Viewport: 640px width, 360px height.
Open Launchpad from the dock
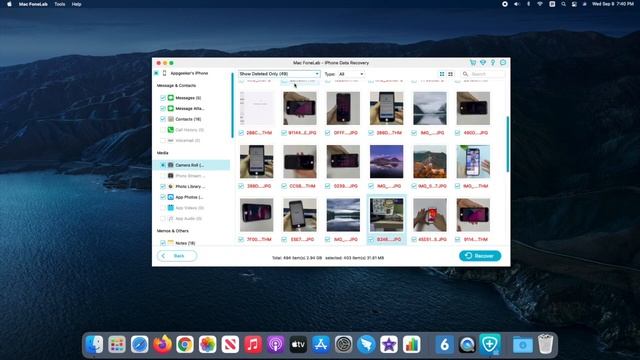coord(117,344)
